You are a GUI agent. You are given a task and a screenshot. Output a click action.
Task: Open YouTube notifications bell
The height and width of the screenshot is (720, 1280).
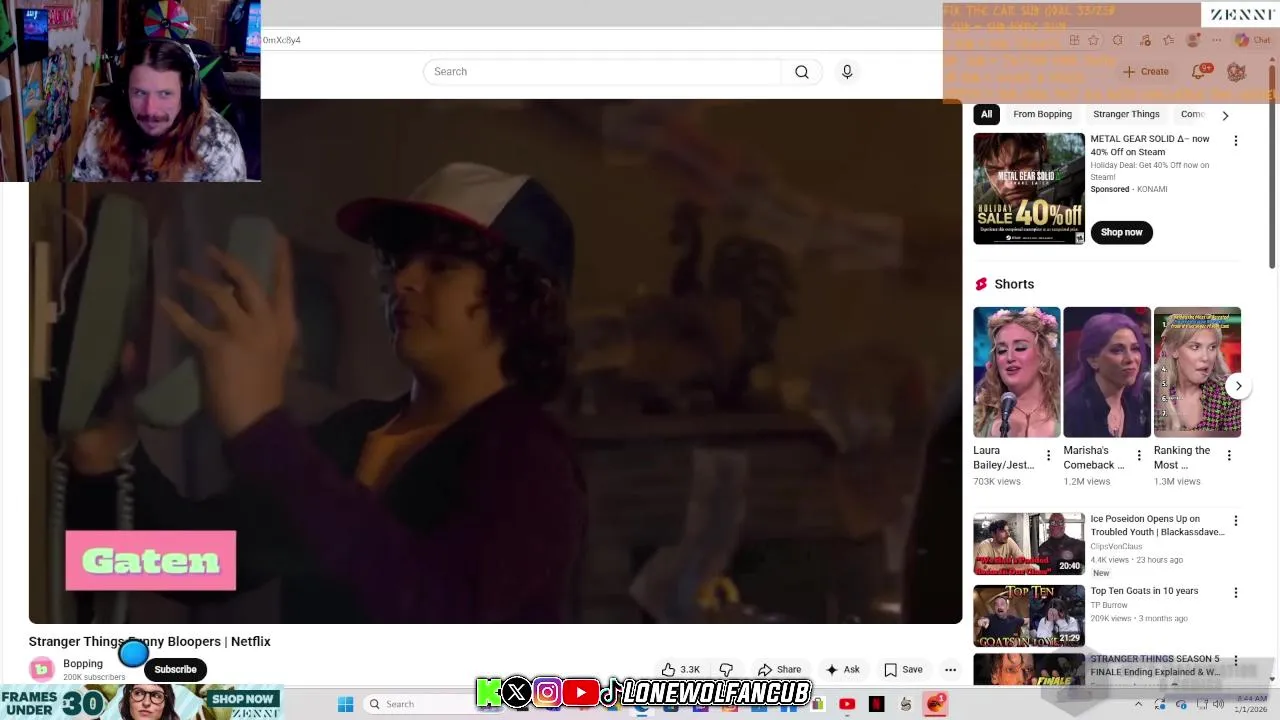coord(1199,72)
